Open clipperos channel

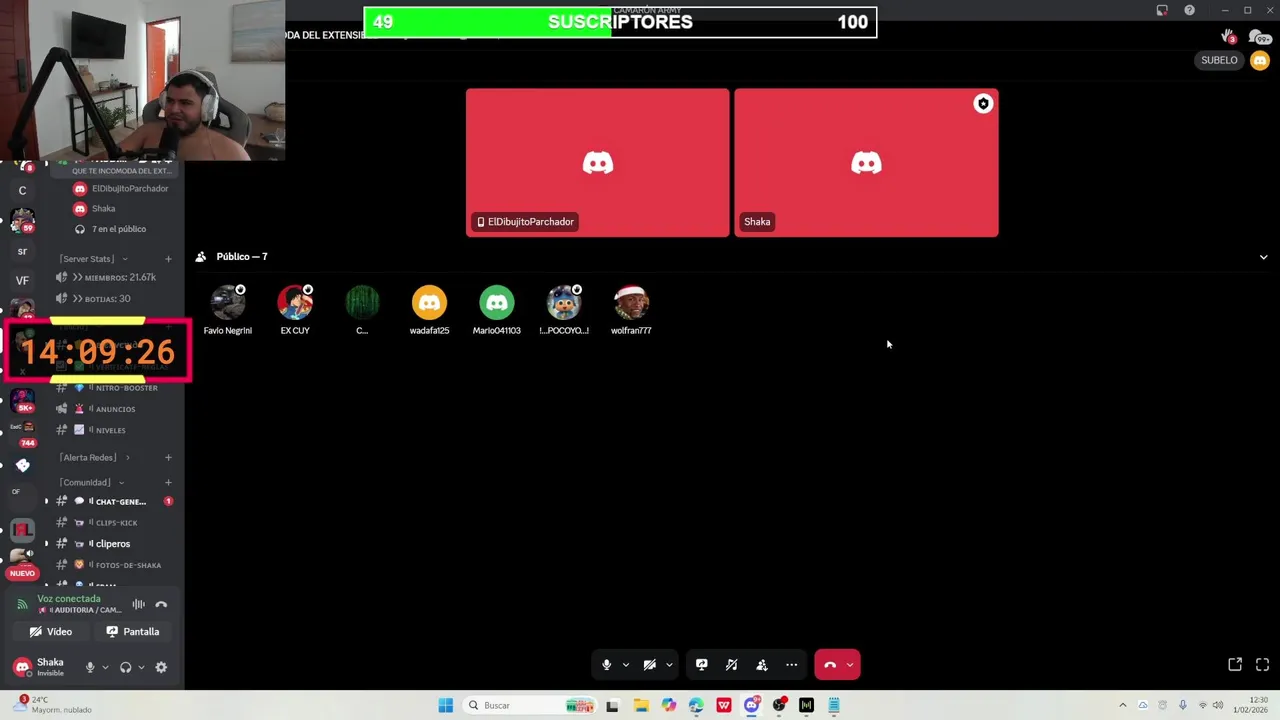point(113,544)
